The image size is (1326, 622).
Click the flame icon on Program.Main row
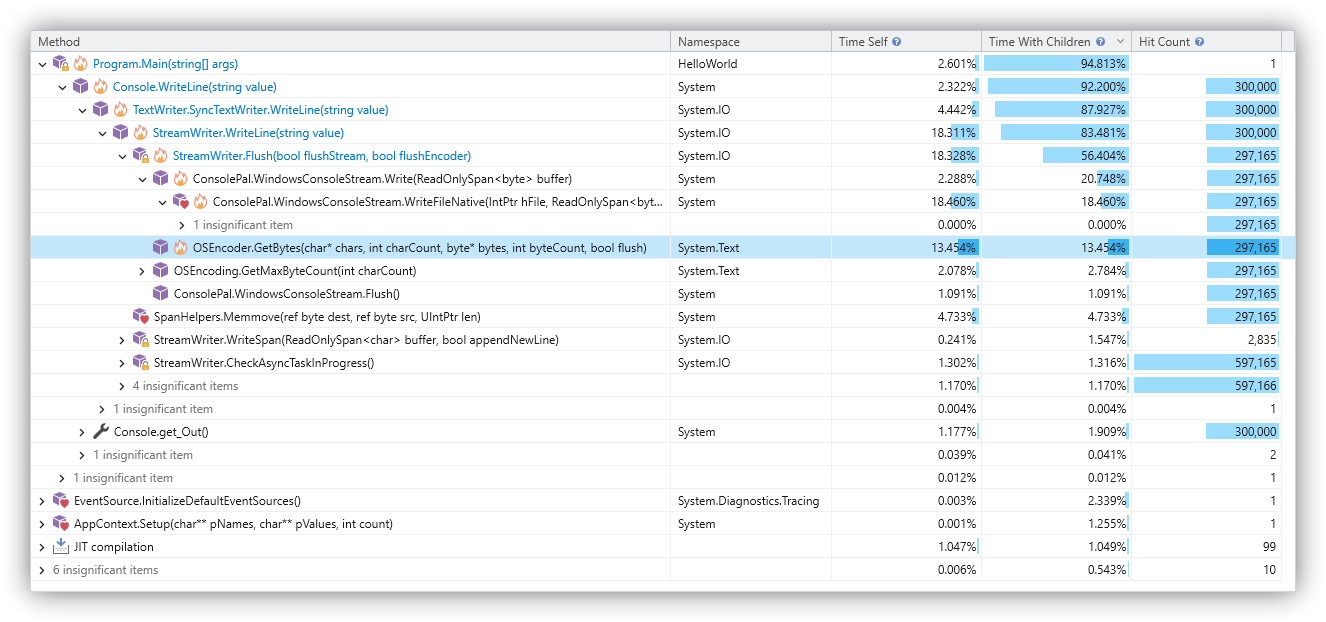pos(81,64)
